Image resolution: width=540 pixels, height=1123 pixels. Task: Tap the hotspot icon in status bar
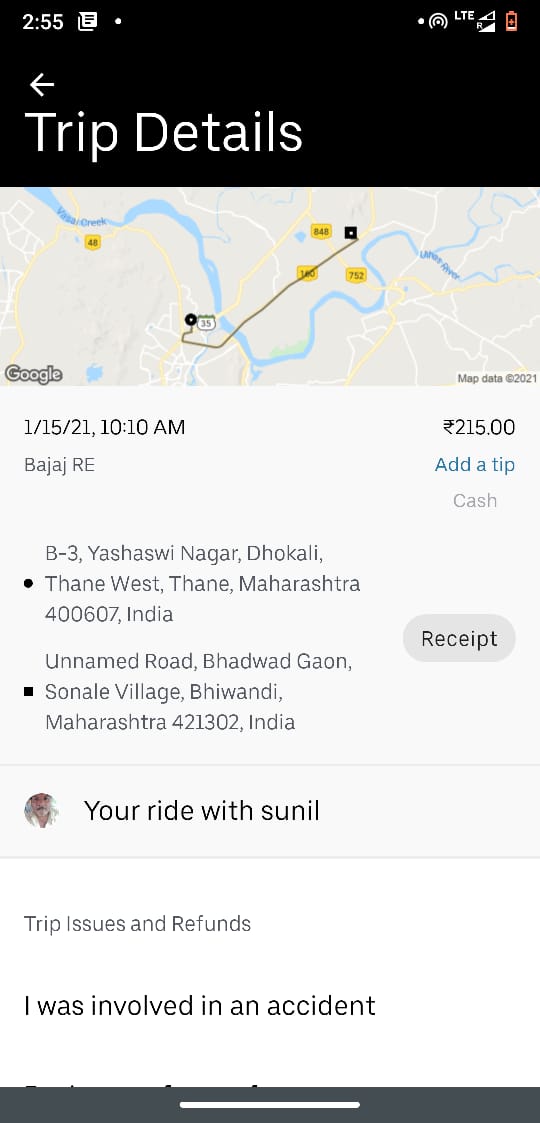click(x=438, y=21)
